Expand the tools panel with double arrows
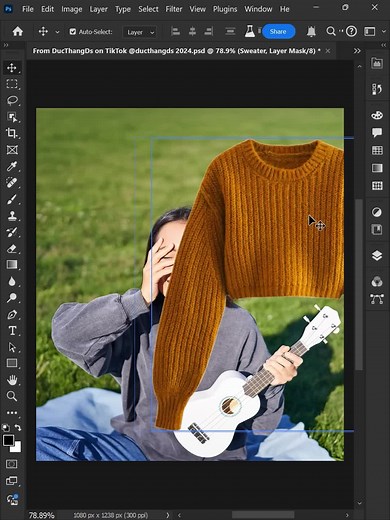Image resolution: width=390 pixels, height=520 pixels. 6,45
